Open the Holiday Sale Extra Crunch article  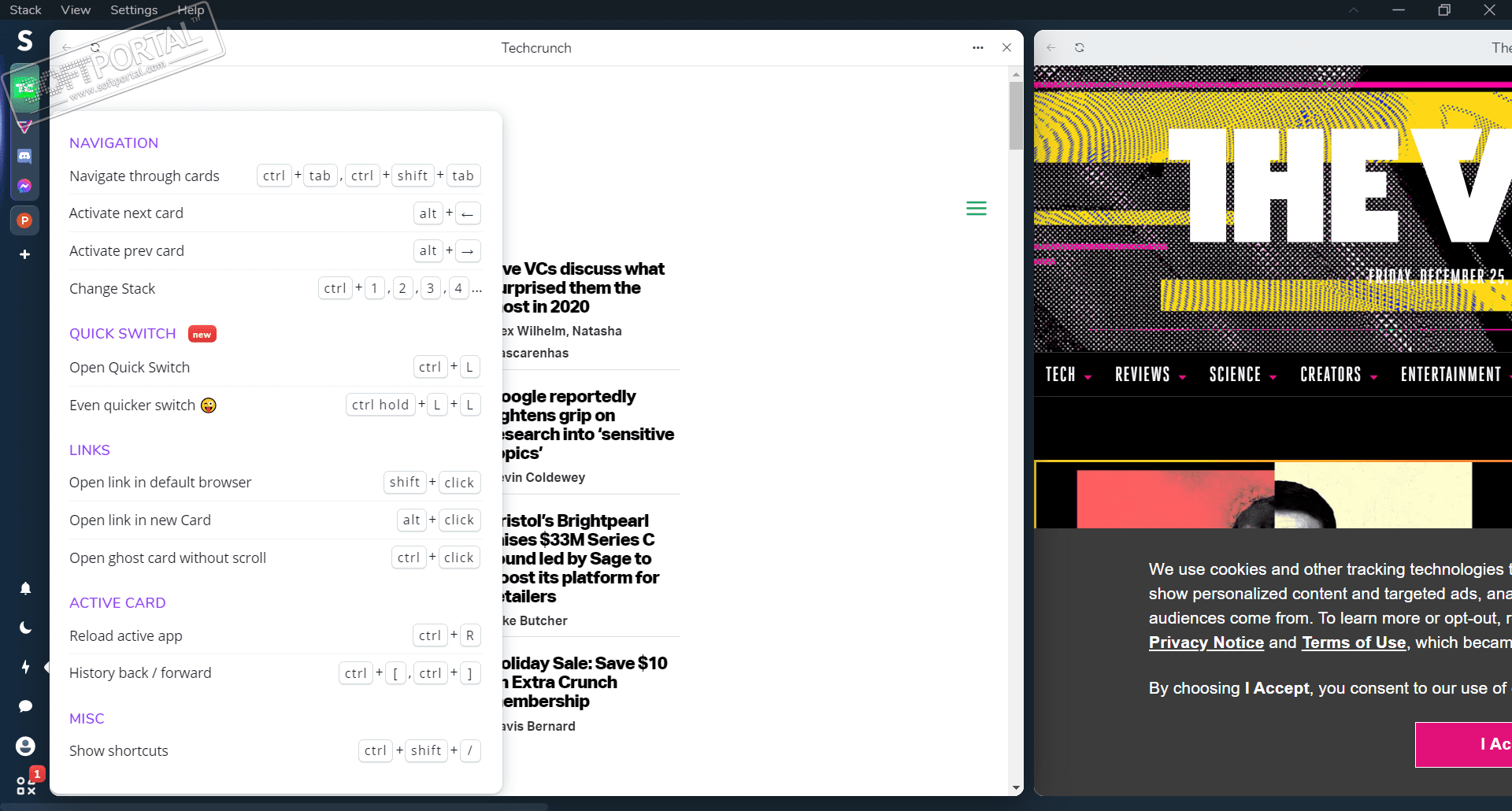585,682
